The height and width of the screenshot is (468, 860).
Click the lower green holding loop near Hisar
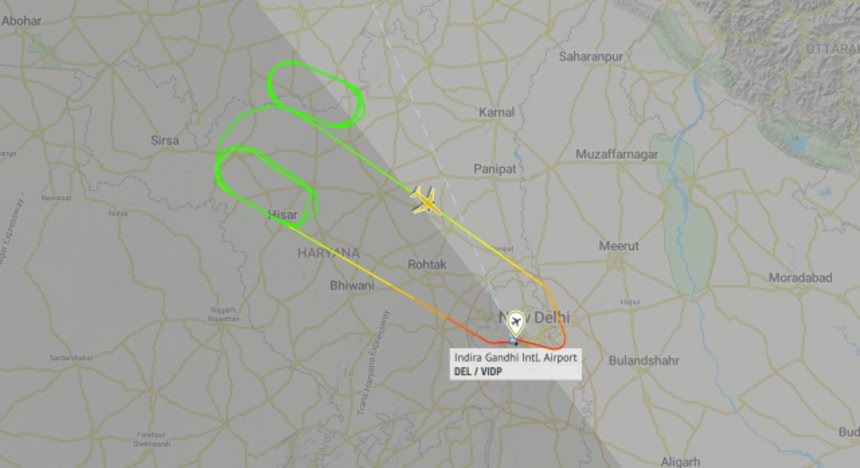click(267, 185)
